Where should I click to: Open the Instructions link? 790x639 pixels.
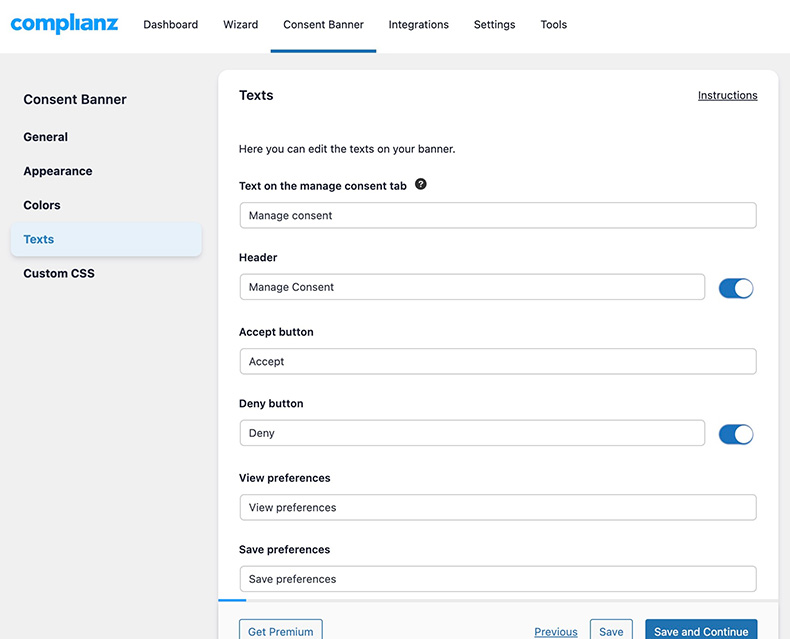728,95
